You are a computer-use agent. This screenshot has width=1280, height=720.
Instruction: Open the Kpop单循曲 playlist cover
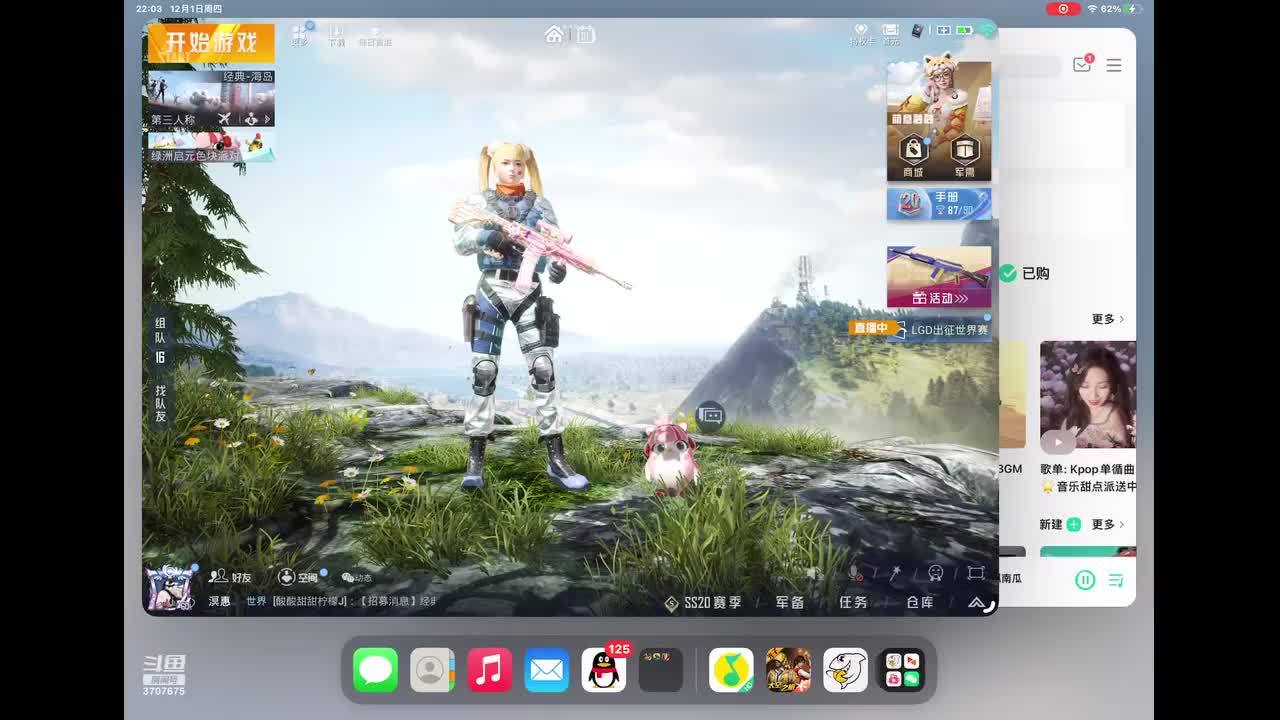pos(1088,395)
